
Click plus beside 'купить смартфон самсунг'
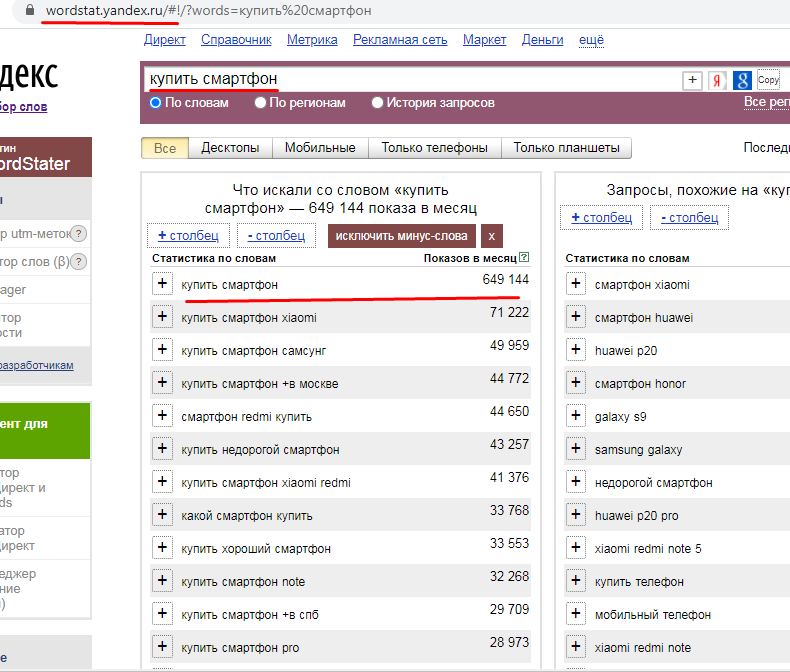[162, 350]
